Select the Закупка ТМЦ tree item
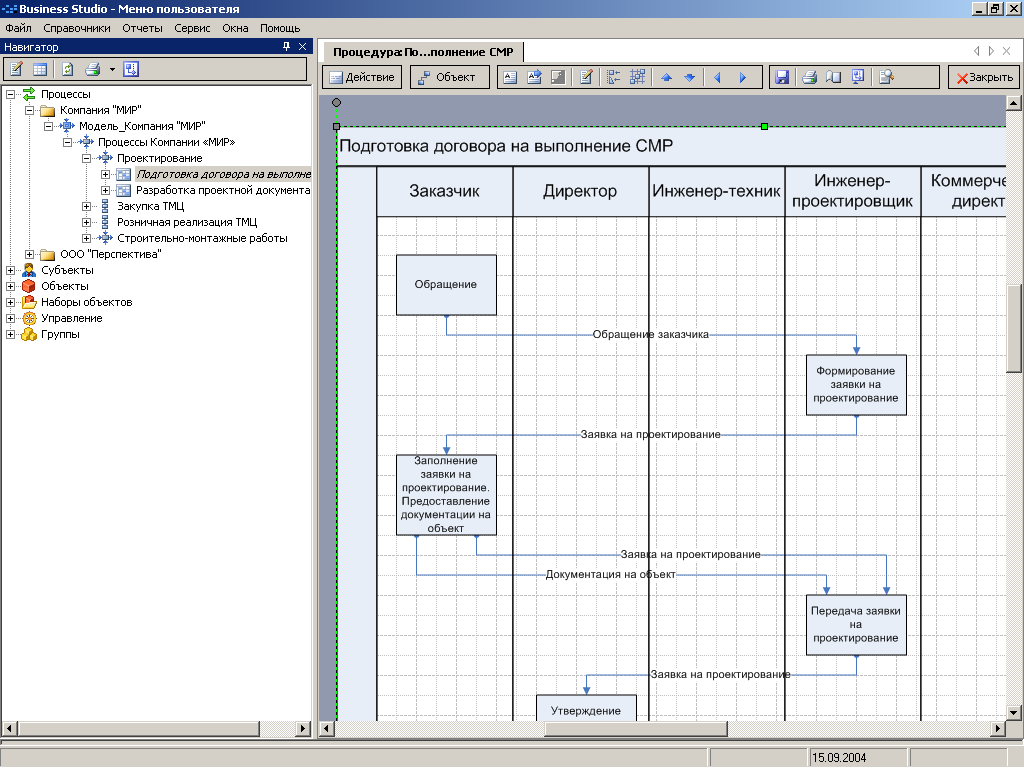Image resolution: width=1024 pixels, height=768 pixels. pos(150,206)
